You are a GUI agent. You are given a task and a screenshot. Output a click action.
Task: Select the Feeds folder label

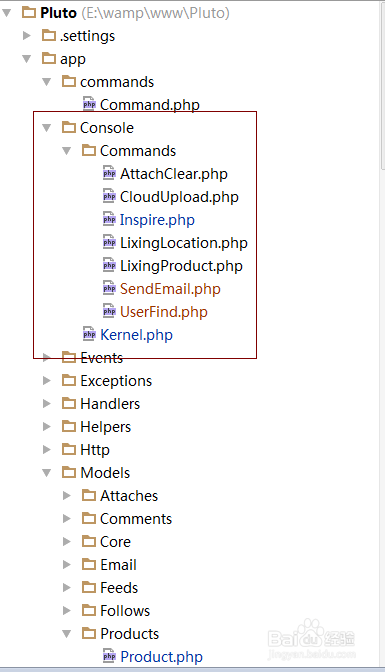[x=119, y=588]
